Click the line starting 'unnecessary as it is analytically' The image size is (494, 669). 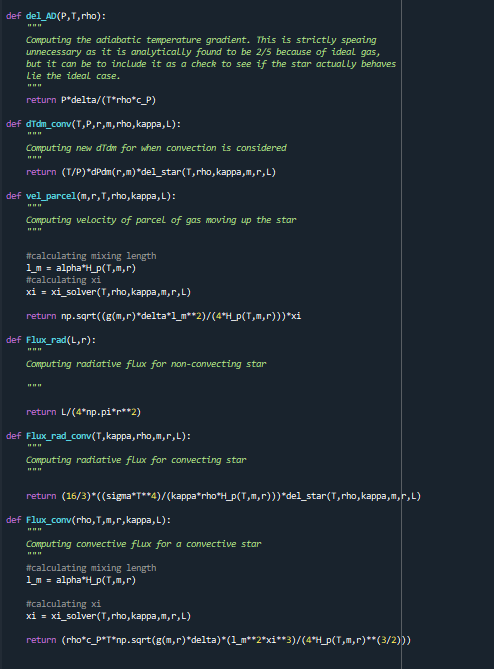point(203,52)
